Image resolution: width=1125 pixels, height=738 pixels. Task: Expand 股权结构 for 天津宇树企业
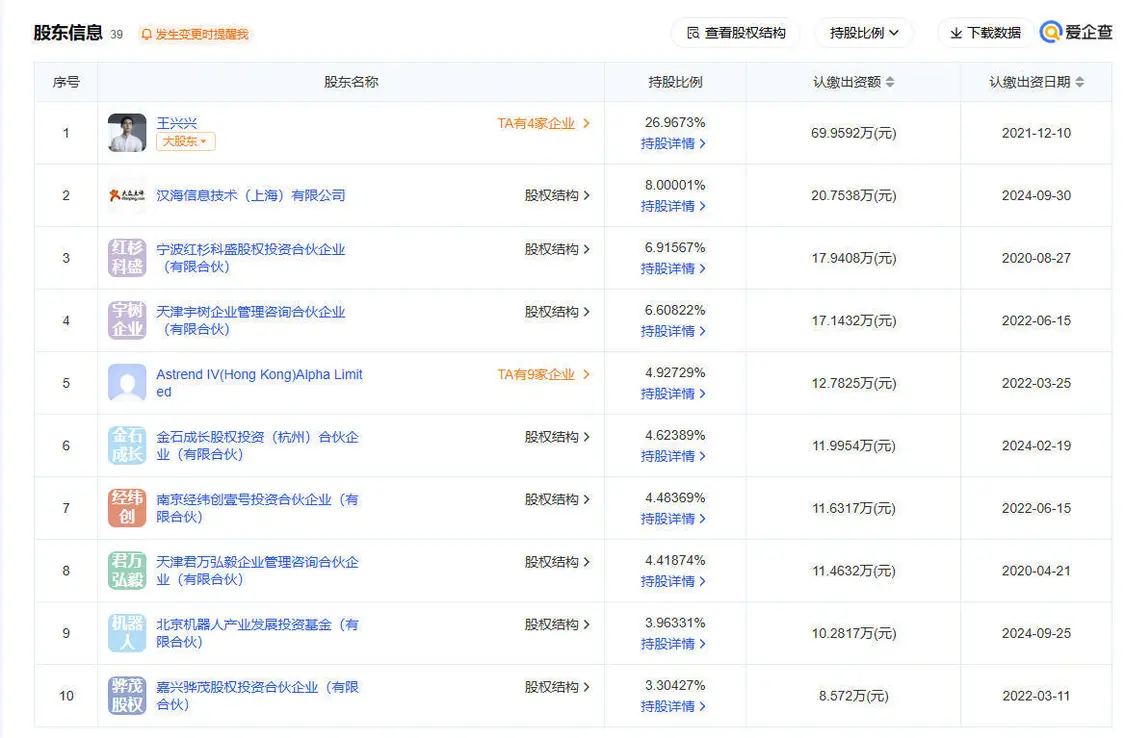pyautogui.click(x=557, y=311)
